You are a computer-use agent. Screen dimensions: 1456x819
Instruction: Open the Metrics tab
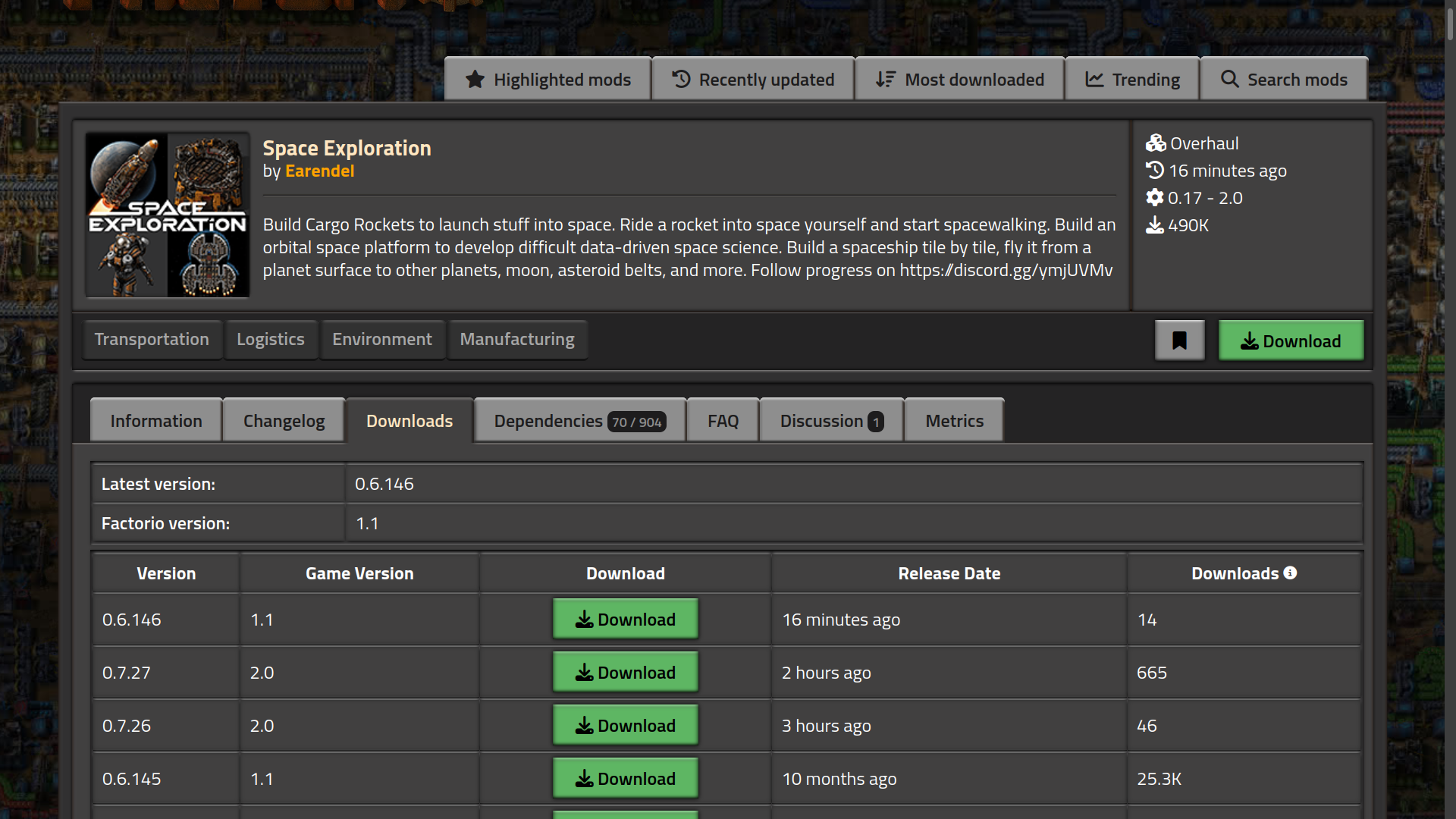(954, 420)
